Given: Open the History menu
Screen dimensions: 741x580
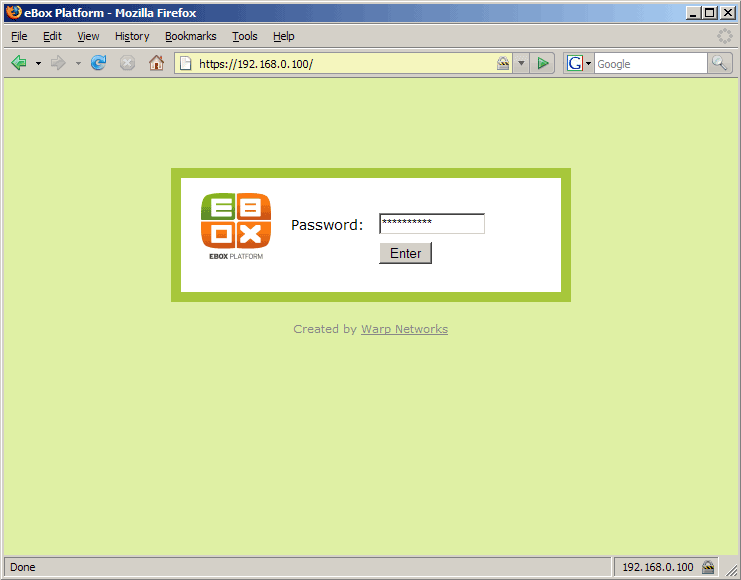Looking at the screenshot, I should (132, 36).
